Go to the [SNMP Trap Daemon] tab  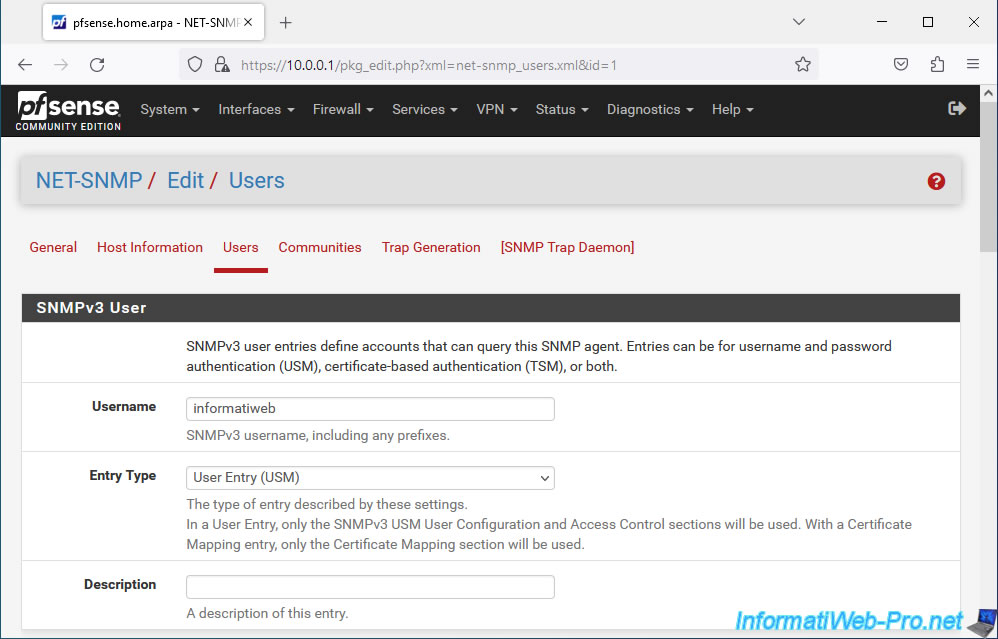tap(567, 248)
